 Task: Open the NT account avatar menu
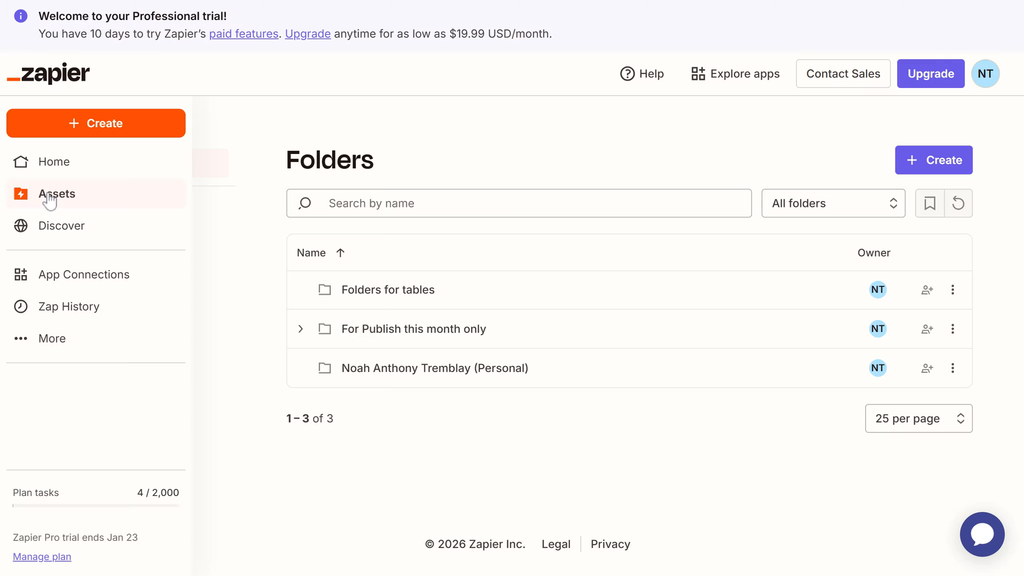[985, 73]
